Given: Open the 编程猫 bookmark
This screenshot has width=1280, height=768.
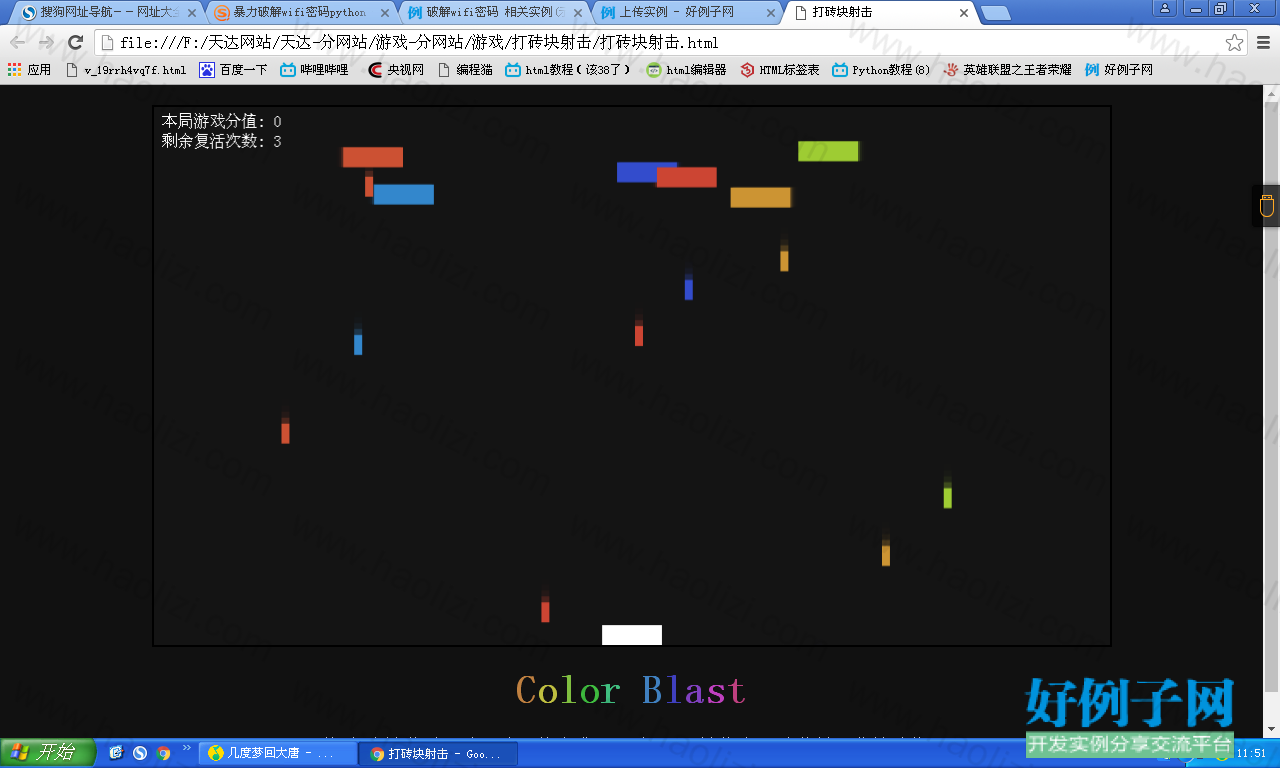Looking at the screenshot, I should click(x=465, y=70).
